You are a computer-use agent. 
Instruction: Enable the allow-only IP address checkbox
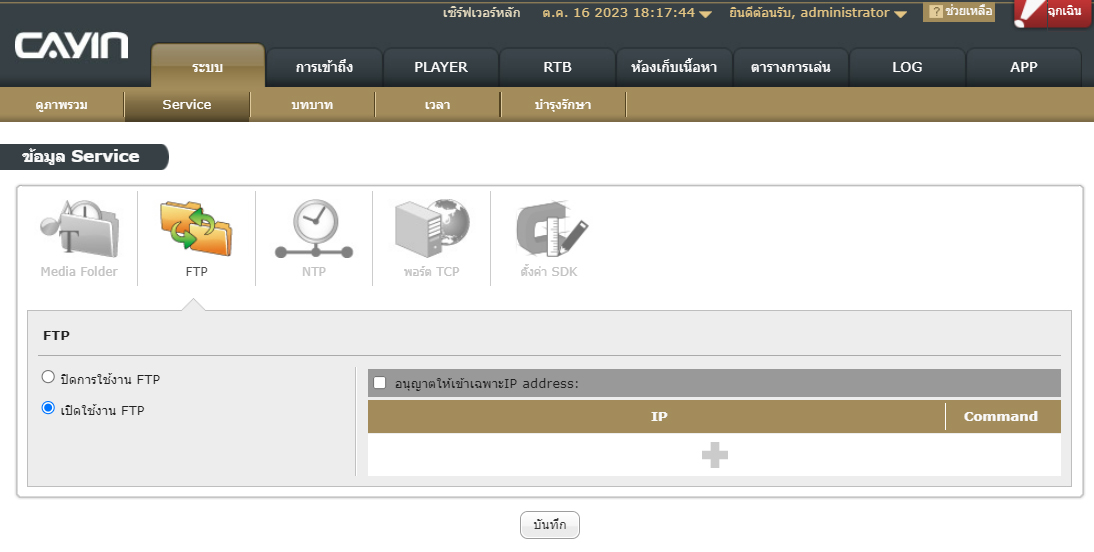click(380, 383)
